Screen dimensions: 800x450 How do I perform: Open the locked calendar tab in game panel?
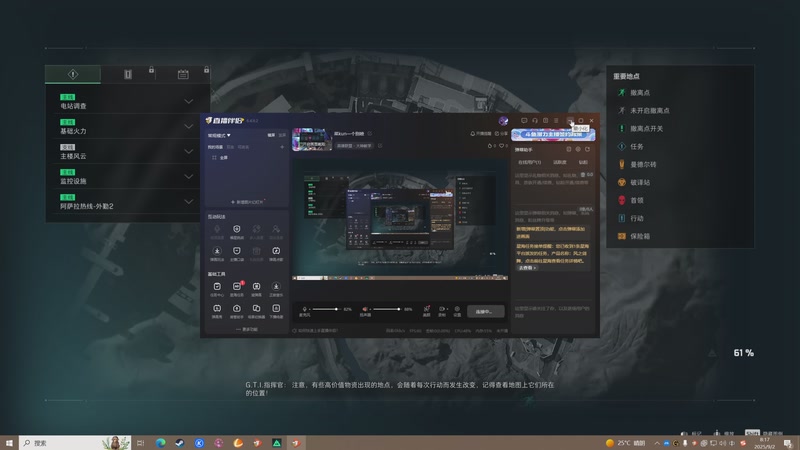[x=183, y=74]
